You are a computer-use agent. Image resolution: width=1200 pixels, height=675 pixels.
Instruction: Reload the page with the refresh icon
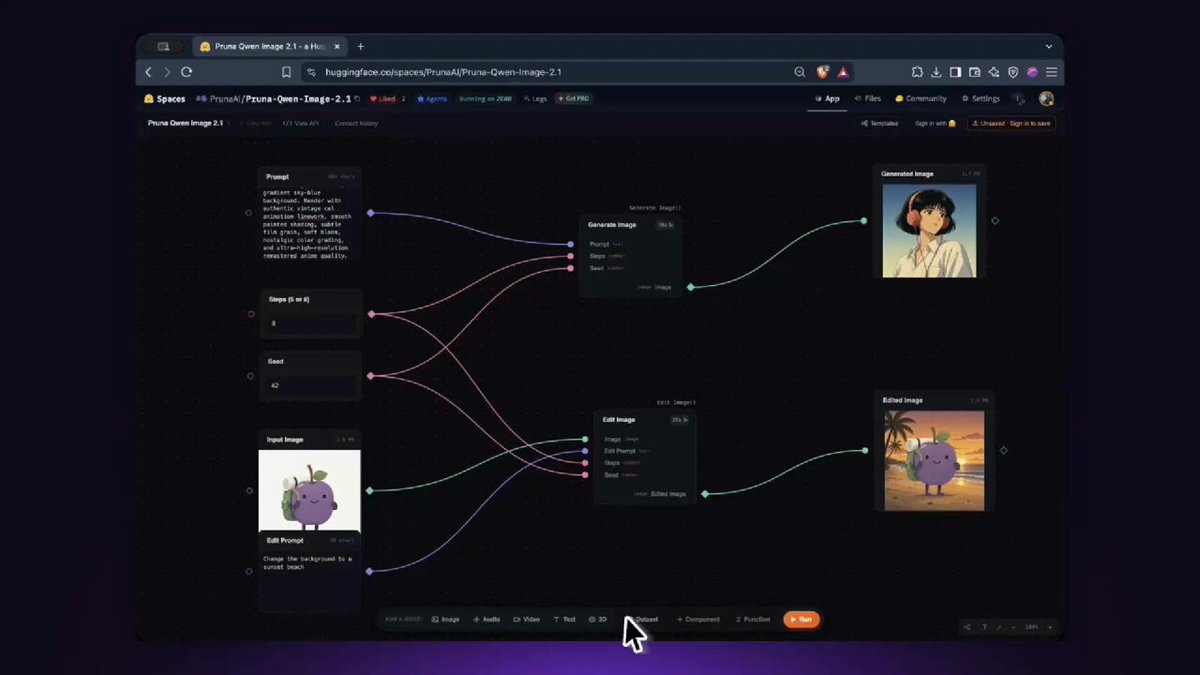pos(186,72)
